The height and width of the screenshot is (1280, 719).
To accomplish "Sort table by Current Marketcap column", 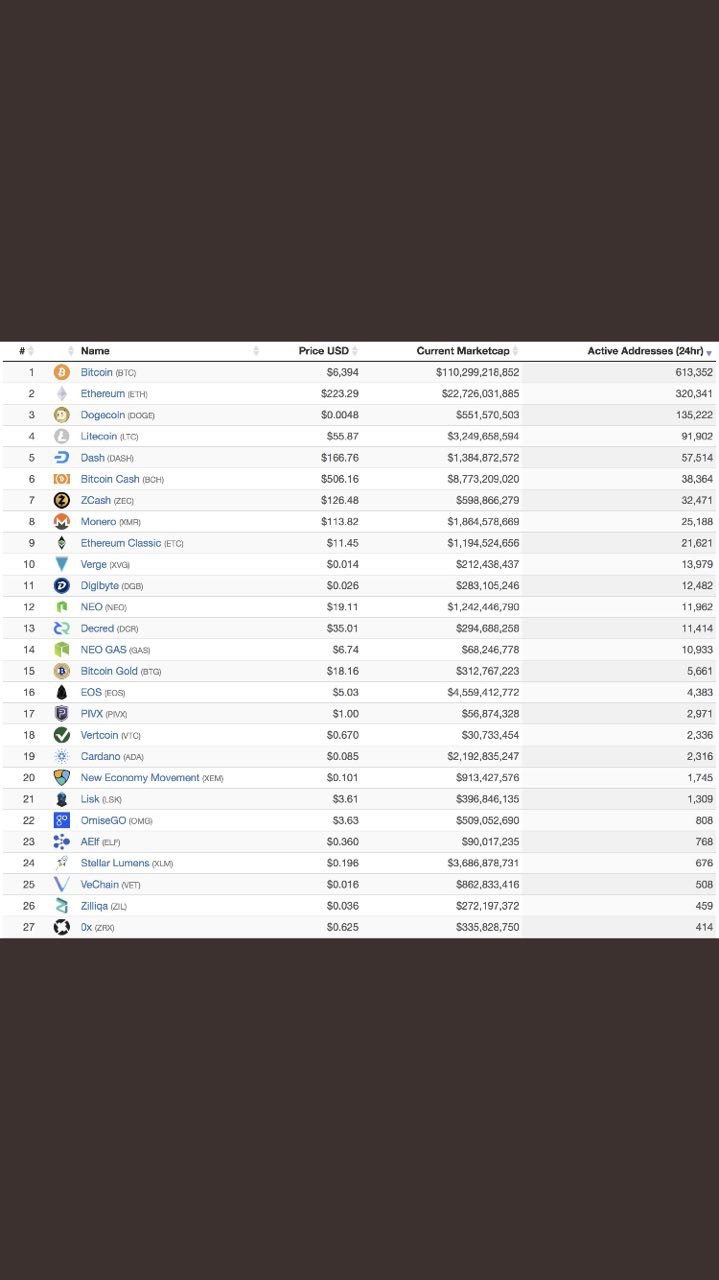I will click(x=467, y=351).
